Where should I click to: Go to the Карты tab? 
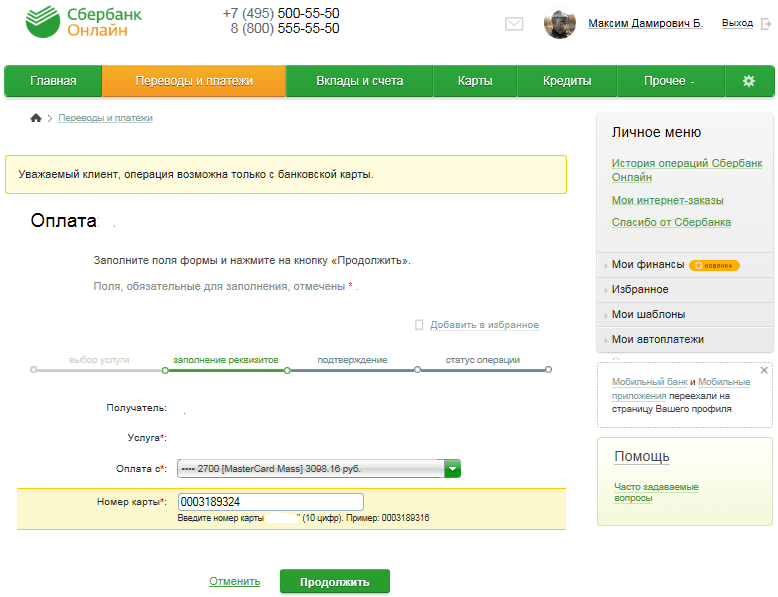[x=475, y=81]
